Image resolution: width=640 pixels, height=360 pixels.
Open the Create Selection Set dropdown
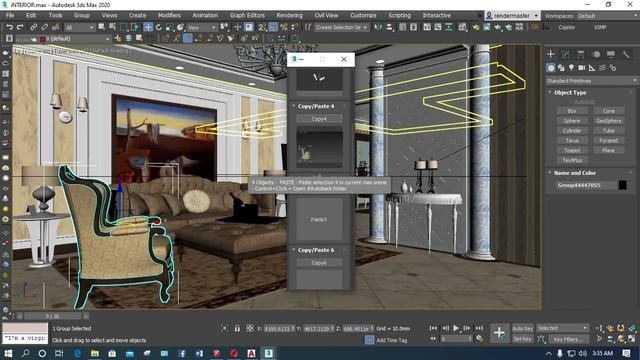341,27
